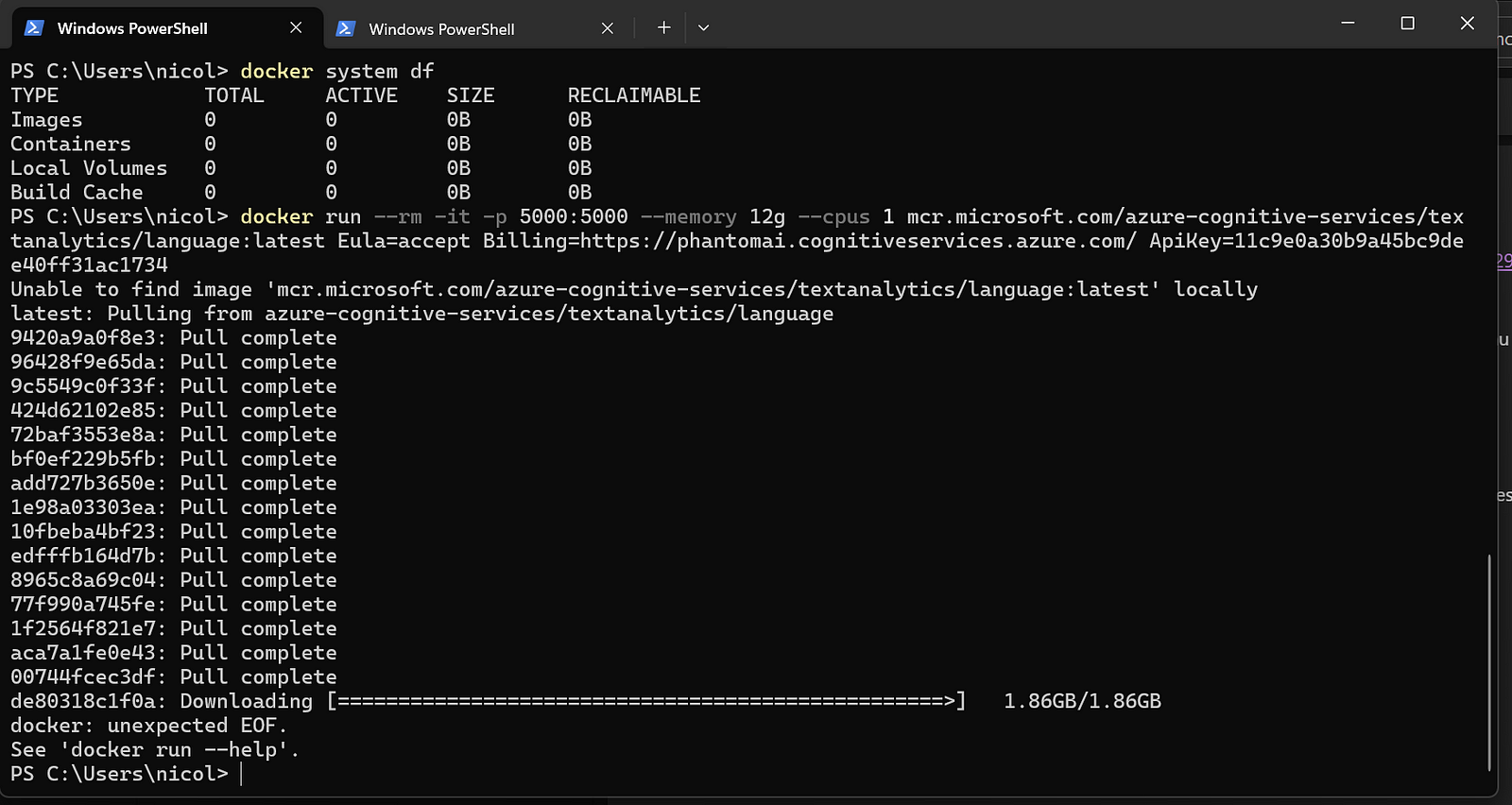
Task: Close the Windows Terminal window
Action: coord(1468,23)
